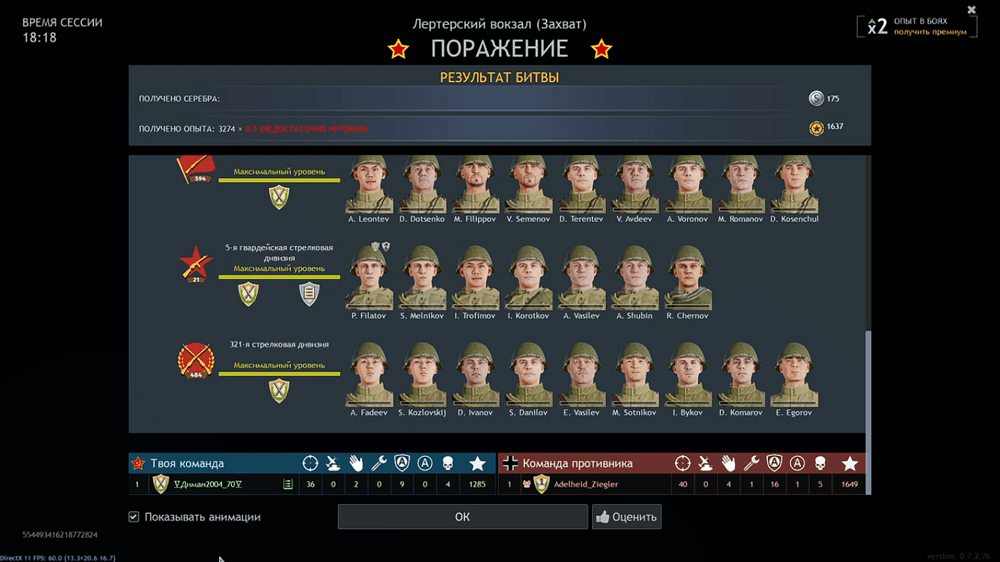Toggle the Показывать анимации checkbox
The image size is (1000, 562).
coord(133,517)
